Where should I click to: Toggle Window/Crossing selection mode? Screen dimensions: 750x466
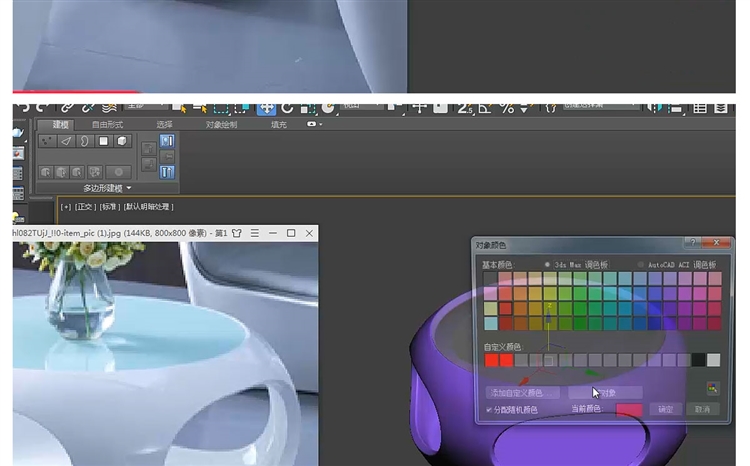coord(242,108)
